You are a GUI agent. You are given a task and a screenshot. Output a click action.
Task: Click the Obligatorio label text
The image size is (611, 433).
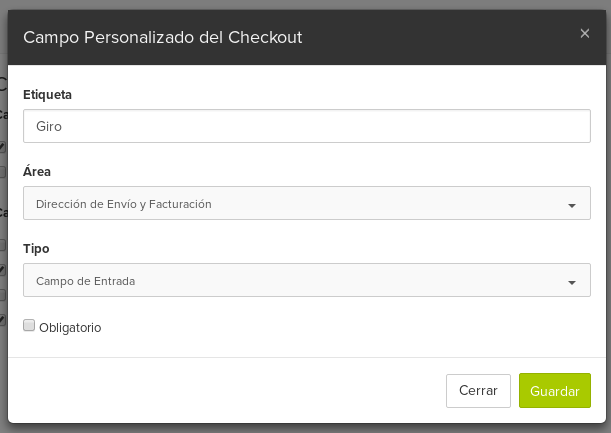pyautogui.click(x=70, y=328)
